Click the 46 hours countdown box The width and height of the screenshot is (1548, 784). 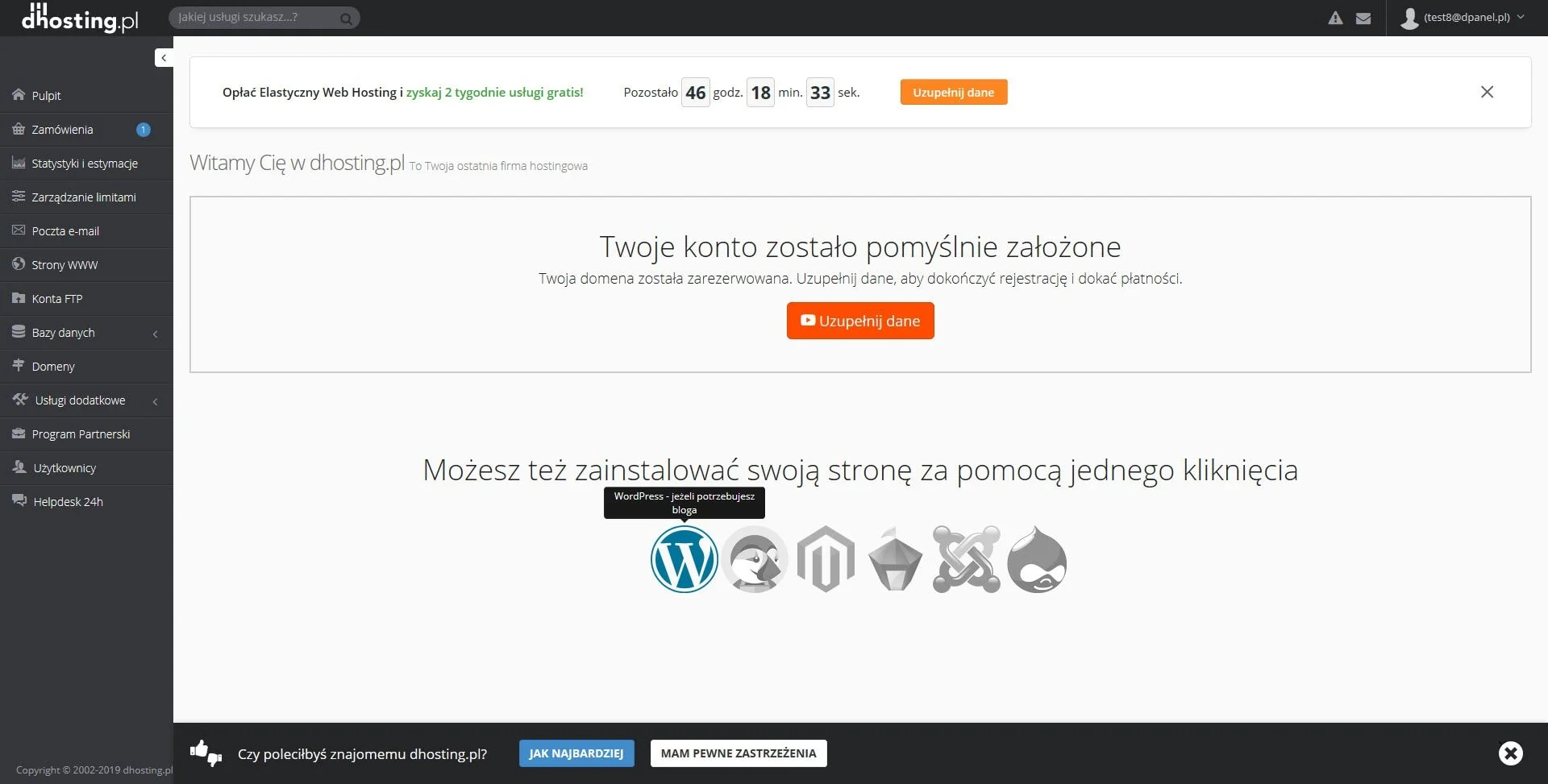[x=695, y=93]
